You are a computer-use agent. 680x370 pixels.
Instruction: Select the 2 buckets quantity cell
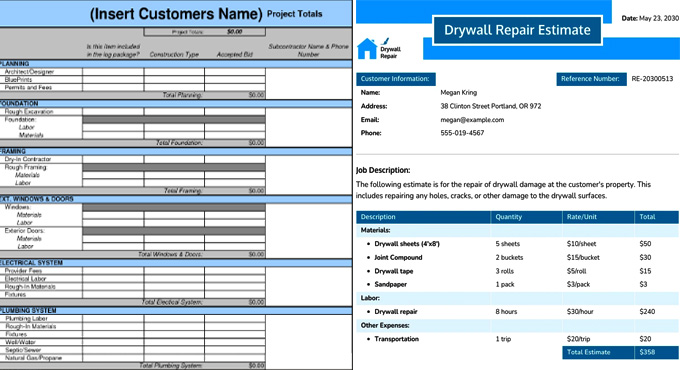[x=509, y=257]
